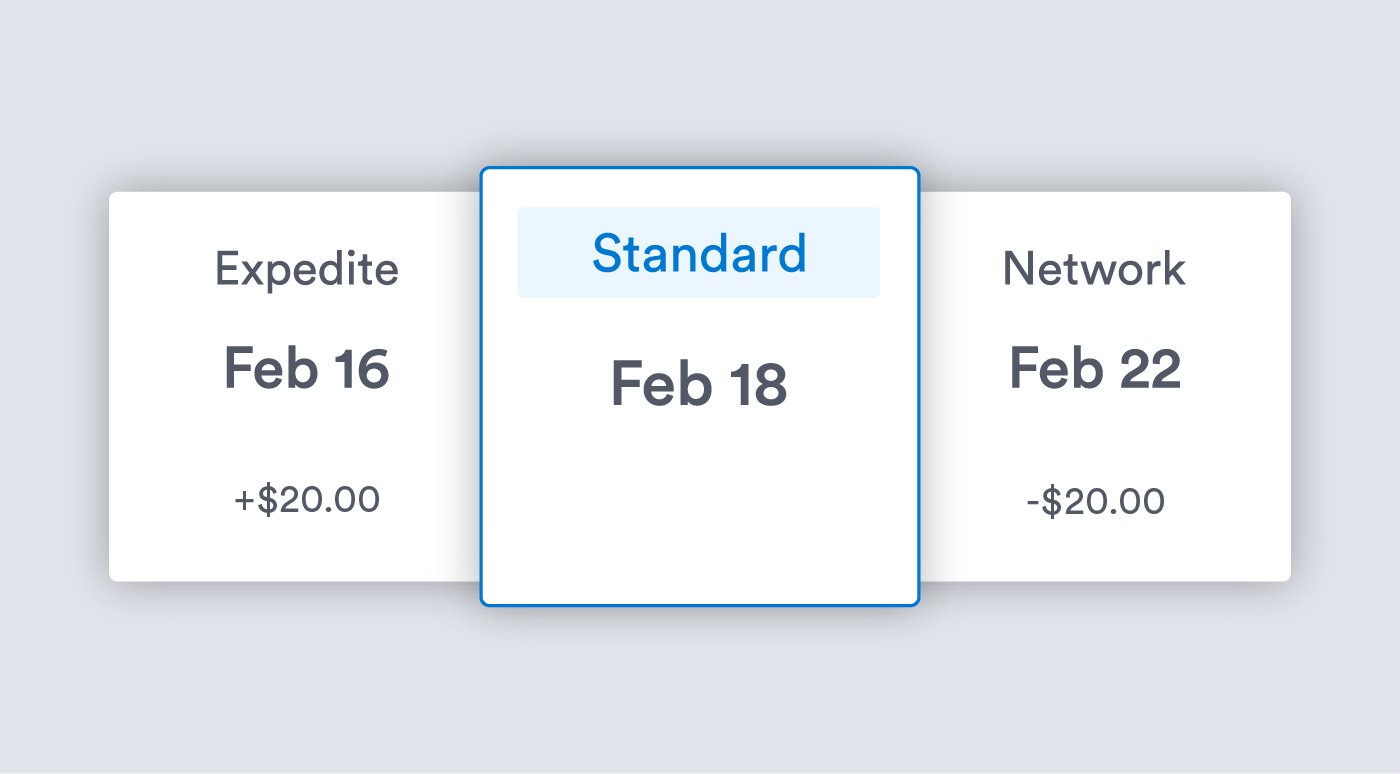Click blank space between Feb 16 and +$20.00
This screenshot has width=1400, height=774.
pyautogui.click(x=306, y=435)
